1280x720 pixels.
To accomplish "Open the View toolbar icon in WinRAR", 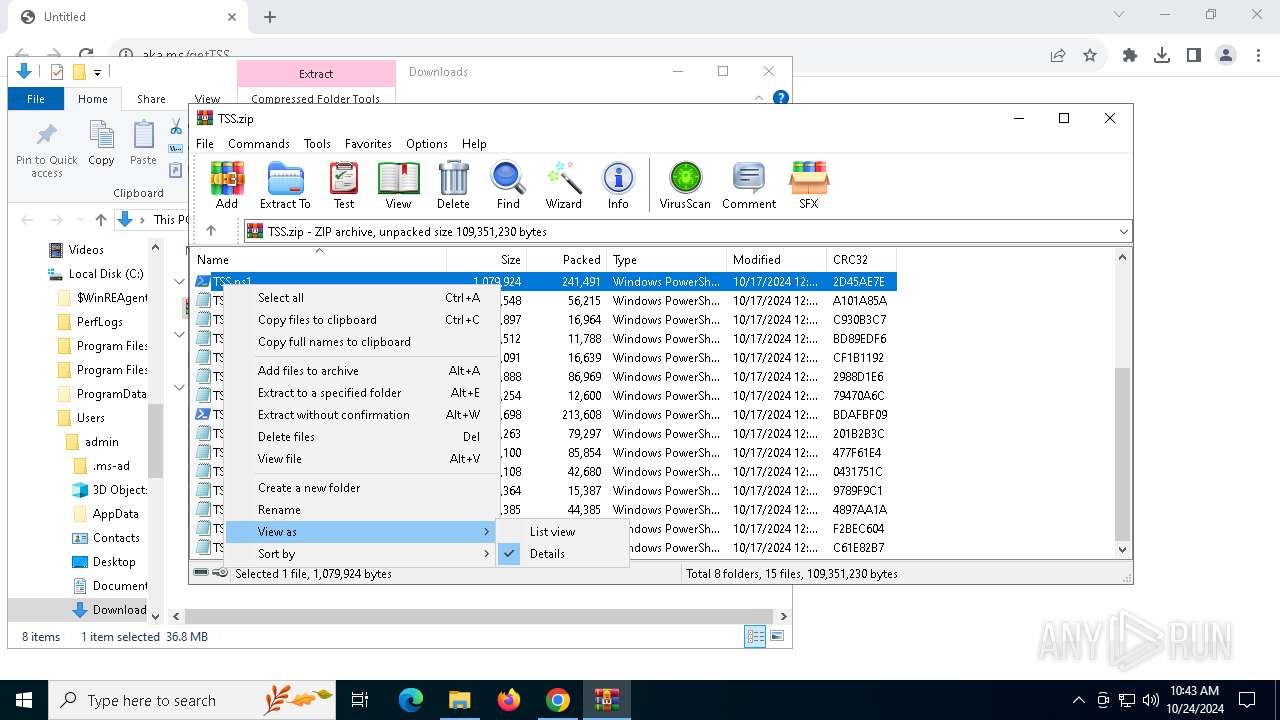I will [398, 186].
